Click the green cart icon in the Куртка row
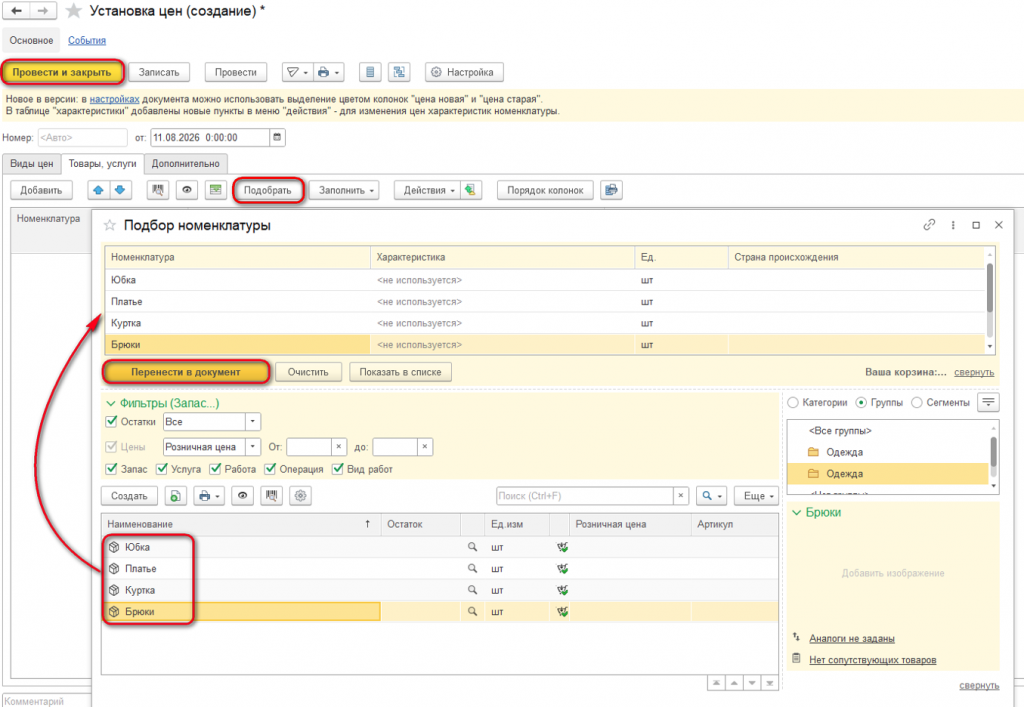Viewport: 1024px width, 707px height. pos(562,590)
